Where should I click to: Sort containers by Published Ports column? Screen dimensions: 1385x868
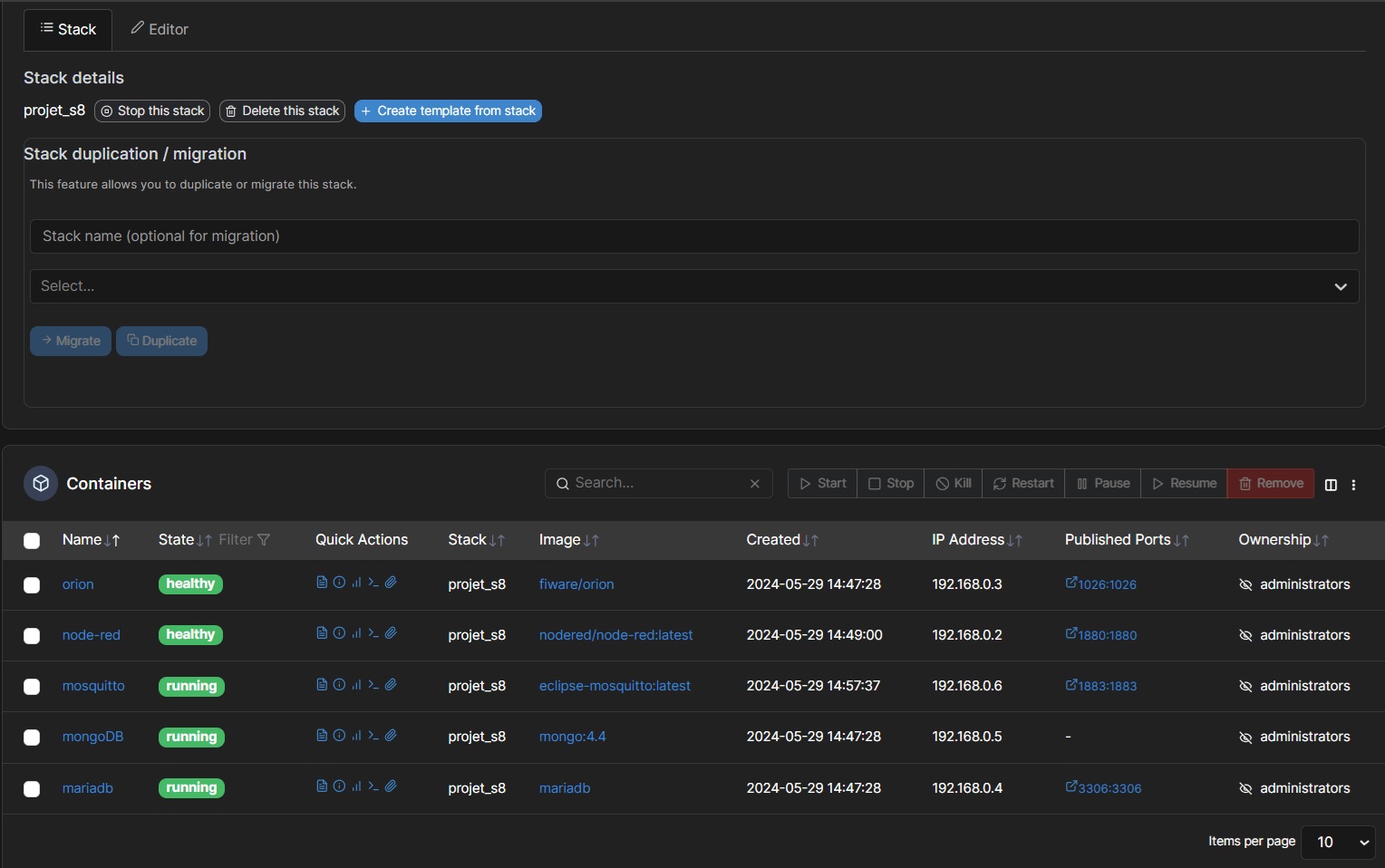click(1127, 540)
